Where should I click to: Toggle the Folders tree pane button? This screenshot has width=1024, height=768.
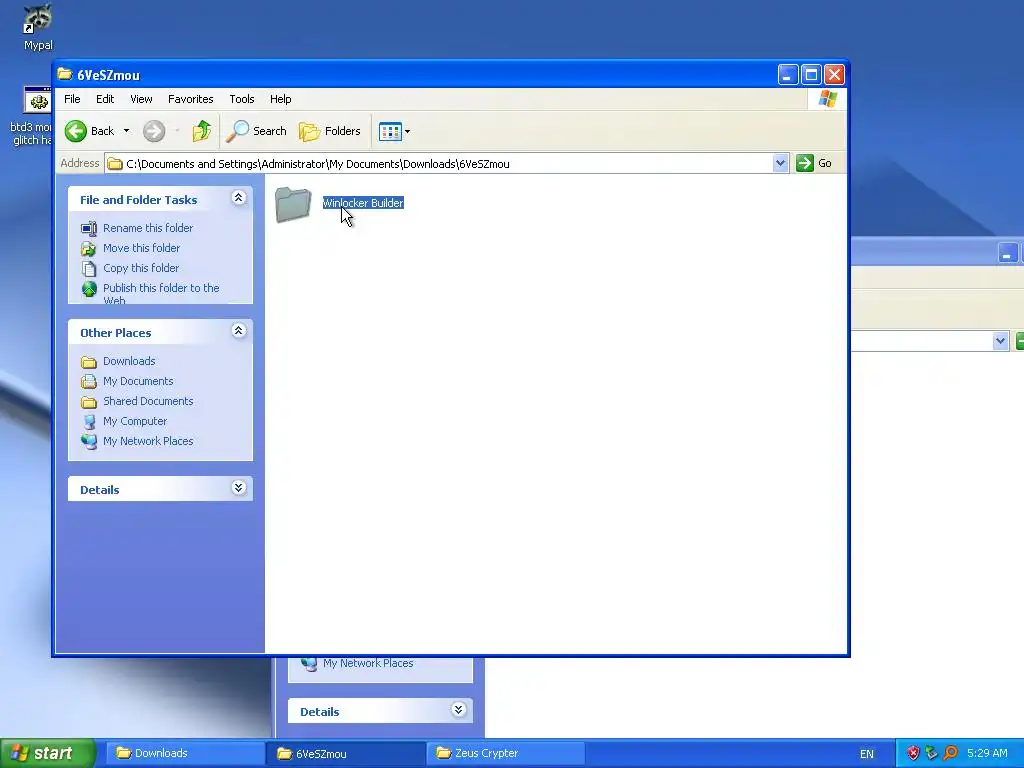(330, 131)
